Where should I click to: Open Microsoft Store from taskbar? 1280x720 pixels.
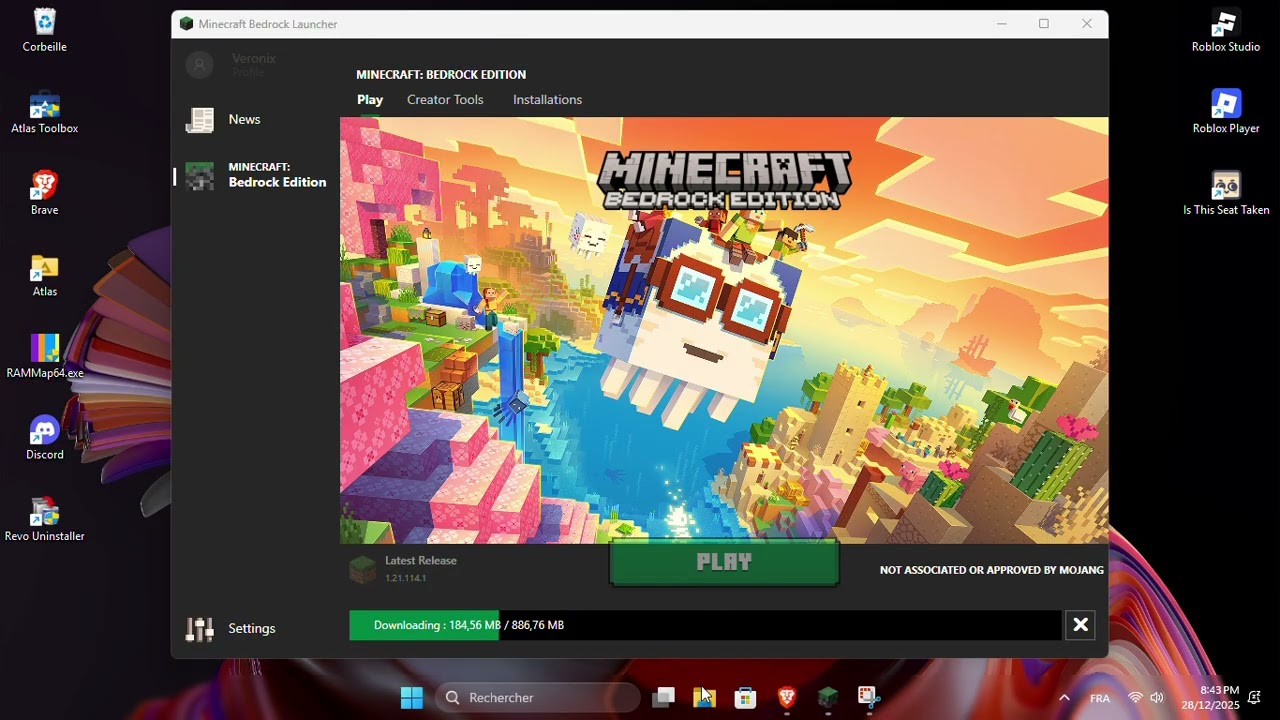[745, 698]
